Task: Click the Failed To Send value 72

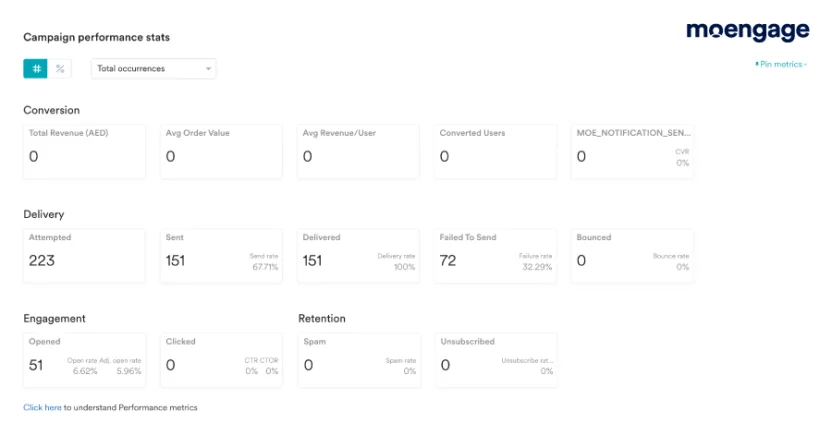Action: pyautogui.click(x=448, y=260)
